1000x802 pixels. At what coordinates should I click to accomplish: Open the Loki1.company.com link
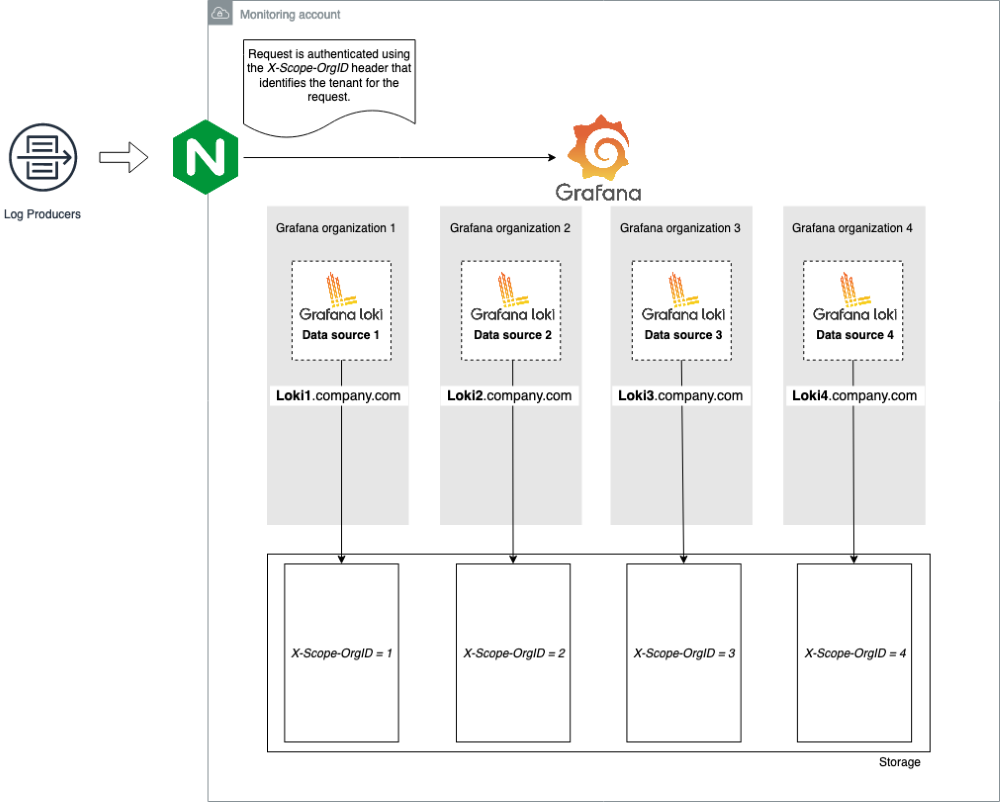340,395
